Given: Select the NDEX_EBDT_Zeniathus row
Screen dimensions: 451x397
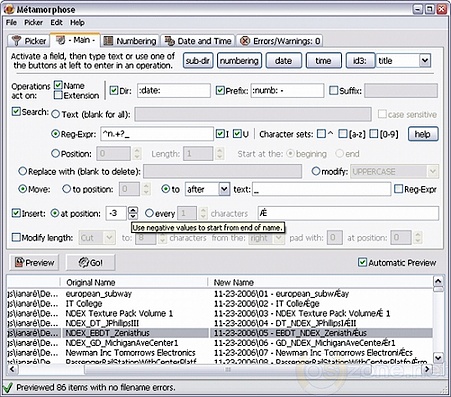Looking at the screenshot, I should (220, 333).
